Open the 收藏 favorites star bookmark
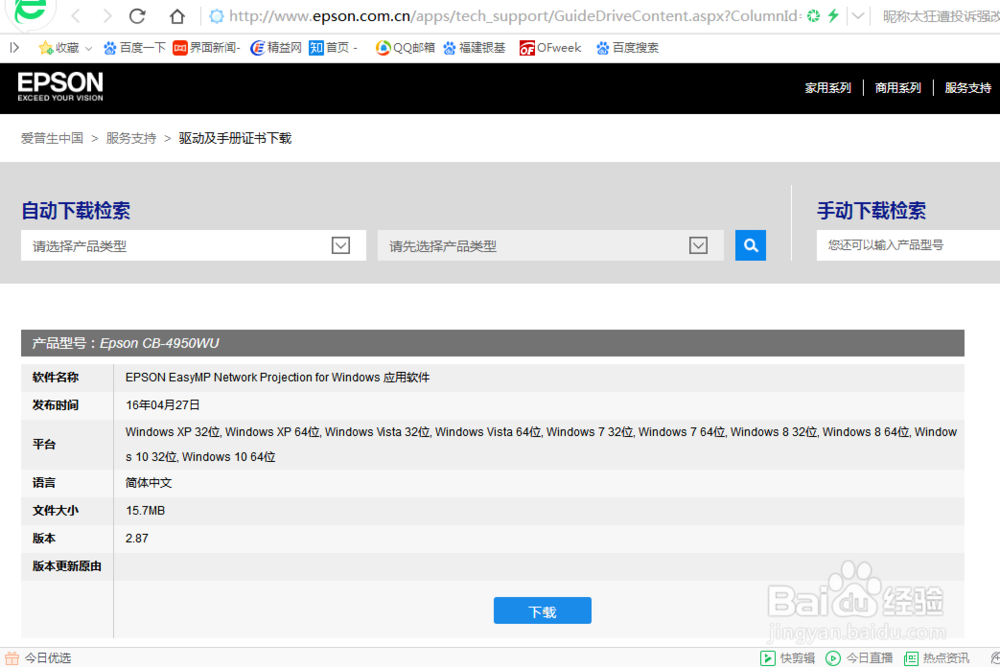The image size is (1000, 667). [x=59, y=48]
